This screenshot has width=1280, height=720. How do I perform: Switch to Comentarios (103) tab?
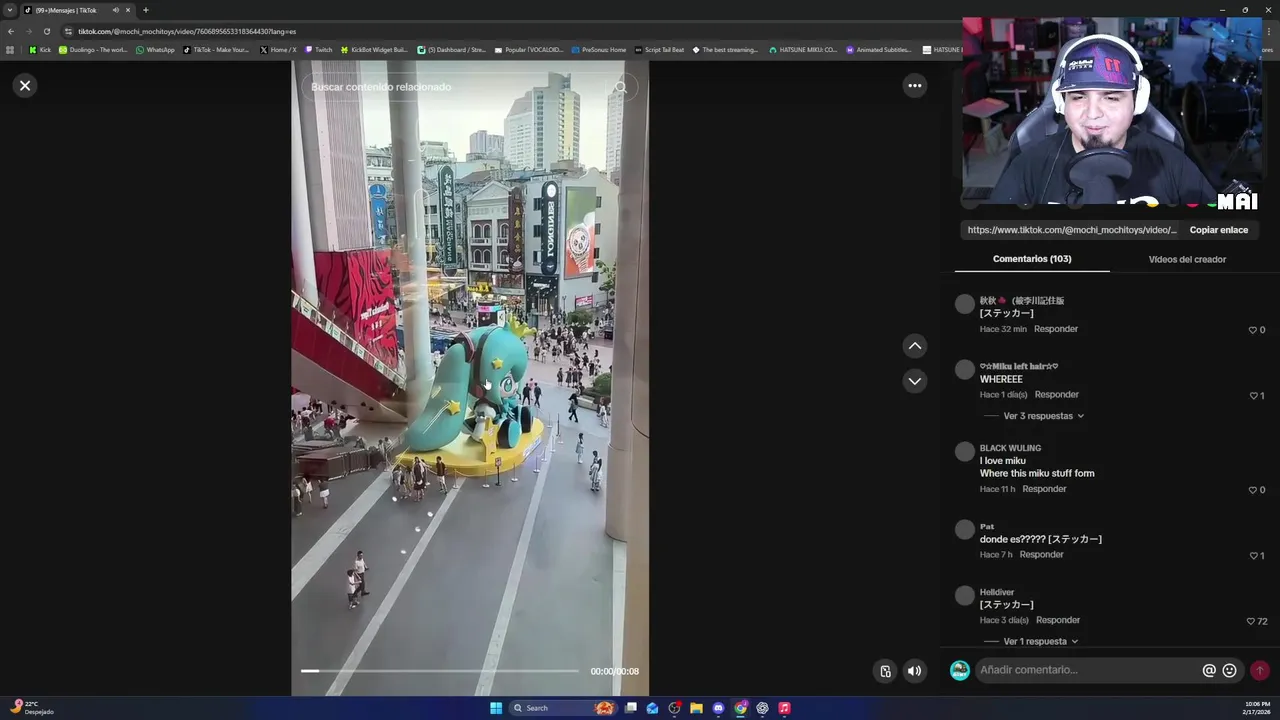(1032, 259)
